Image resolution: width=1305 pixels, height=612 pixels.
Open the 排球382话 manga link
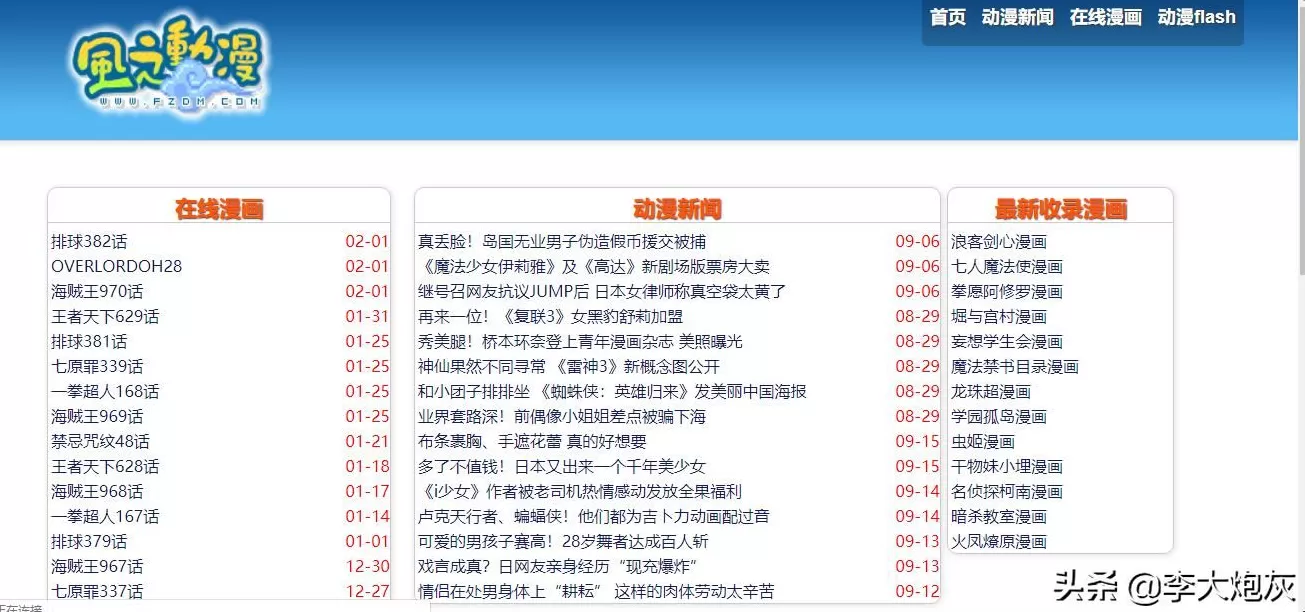click(89, 242)
